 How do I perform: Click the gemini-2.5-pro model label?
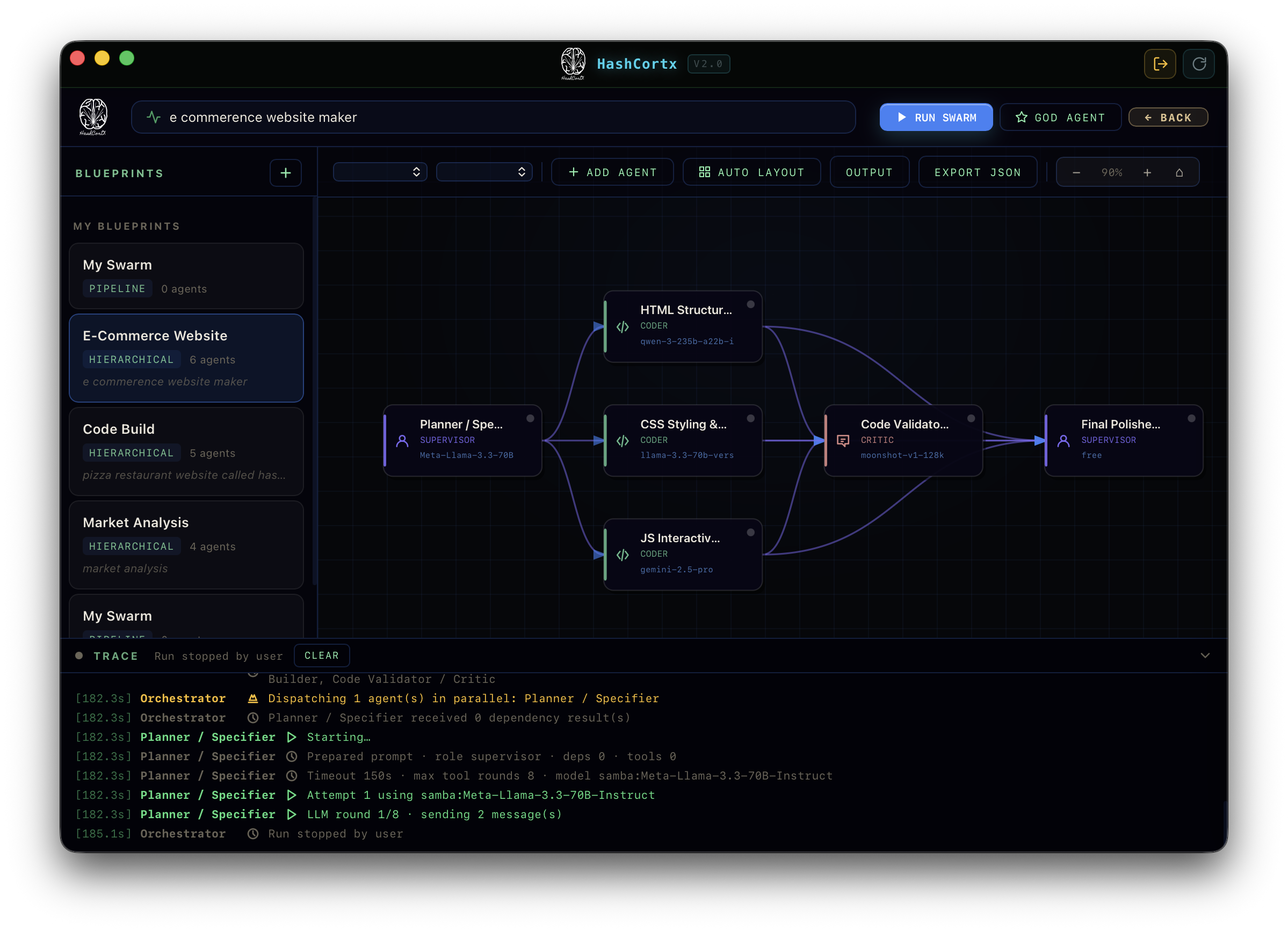[x=676, y=569]
